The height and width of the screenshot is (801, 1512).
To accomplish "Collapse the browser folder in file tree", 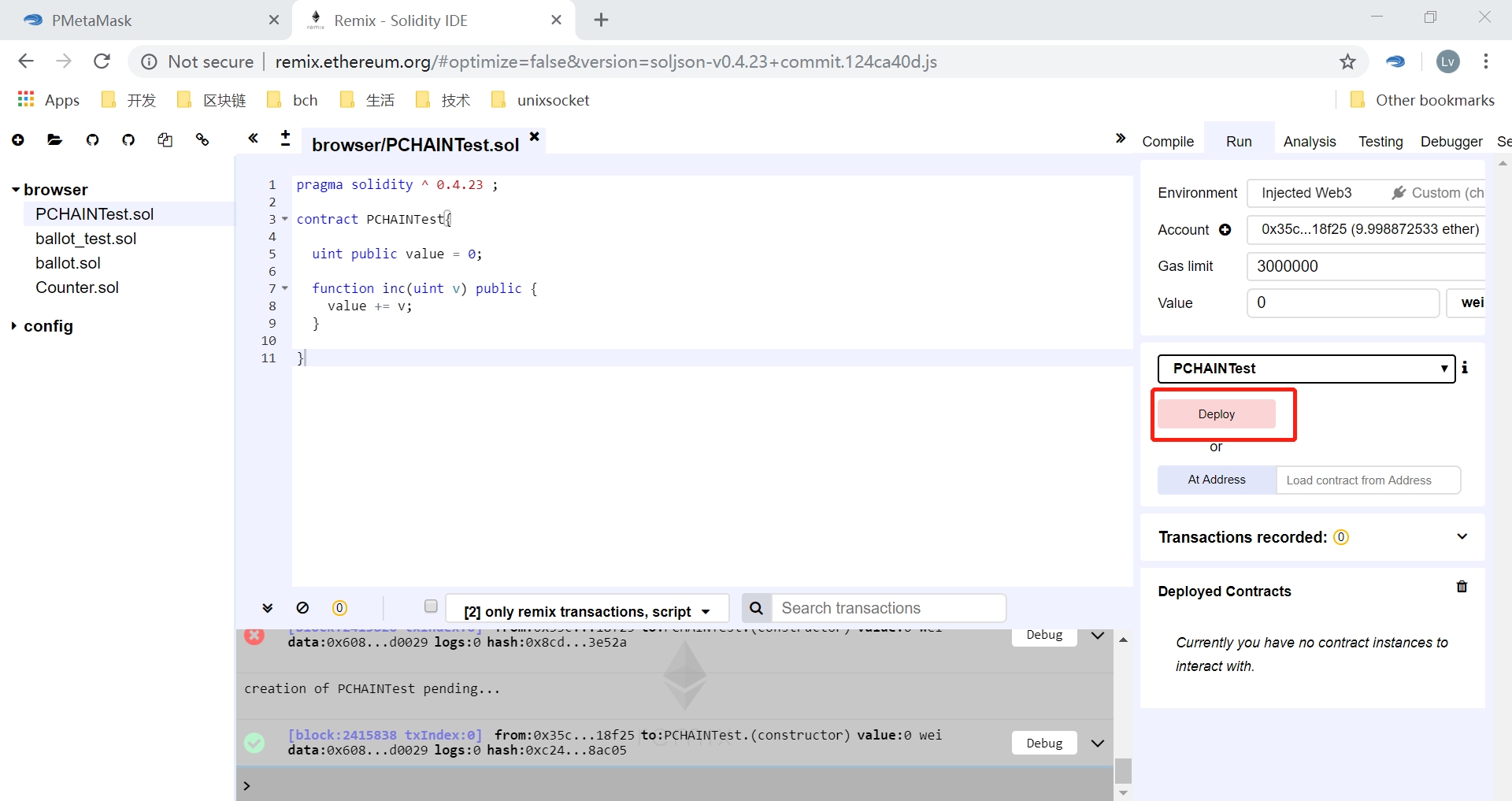I will click(15, 190).
